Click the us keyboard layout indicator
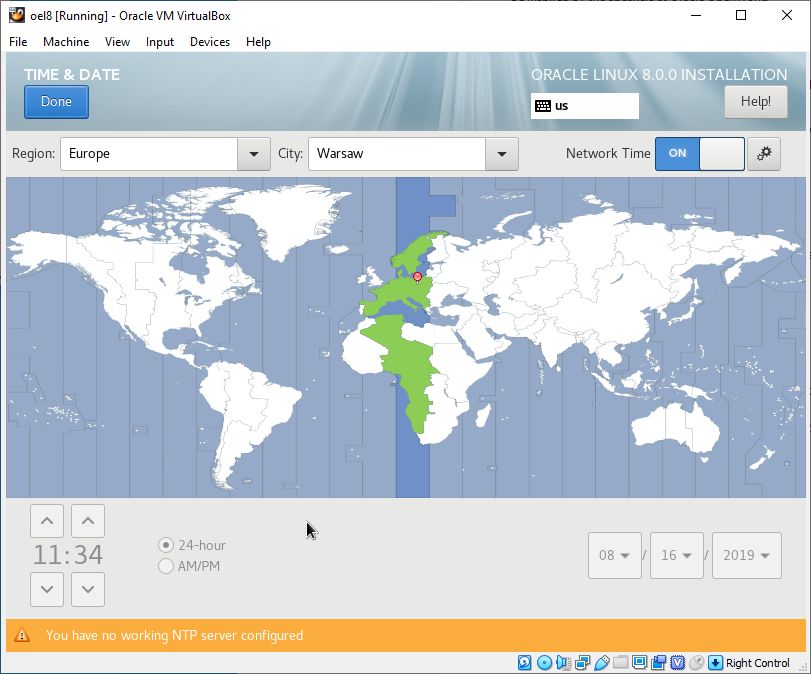This screenshot has width=811, height=674. [585, 106]
